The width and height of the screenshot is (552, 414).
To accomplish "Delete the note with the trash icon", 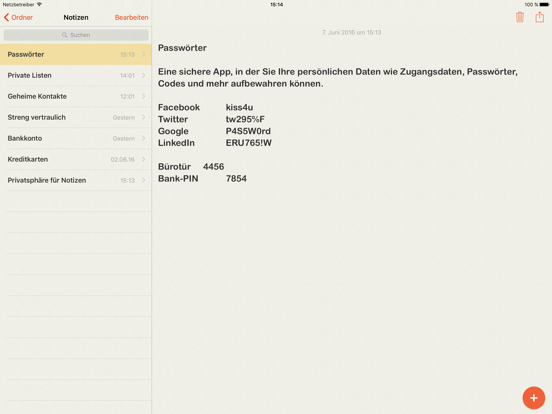I will [x=520, y=17].
